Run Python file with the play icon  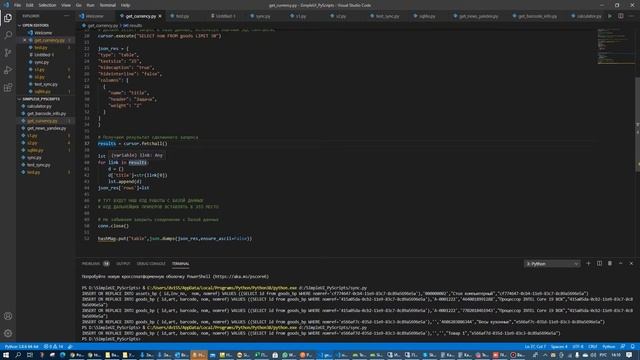(x=610, y=16)
